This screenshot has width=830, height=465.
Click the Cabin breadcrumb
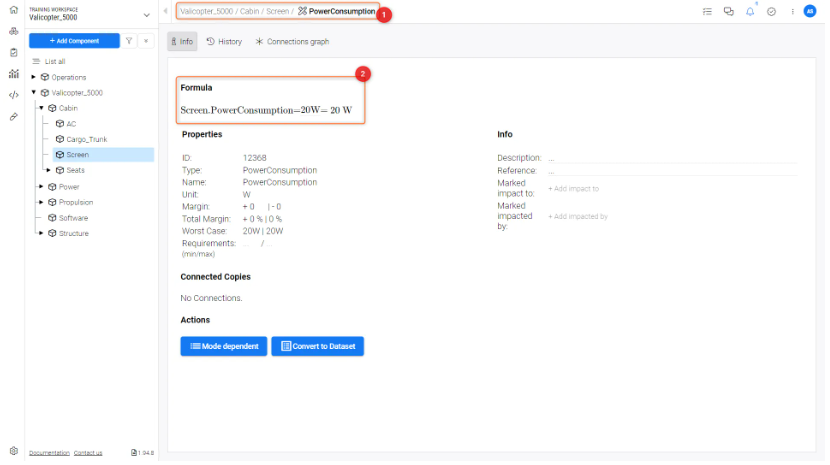point(251,11)
